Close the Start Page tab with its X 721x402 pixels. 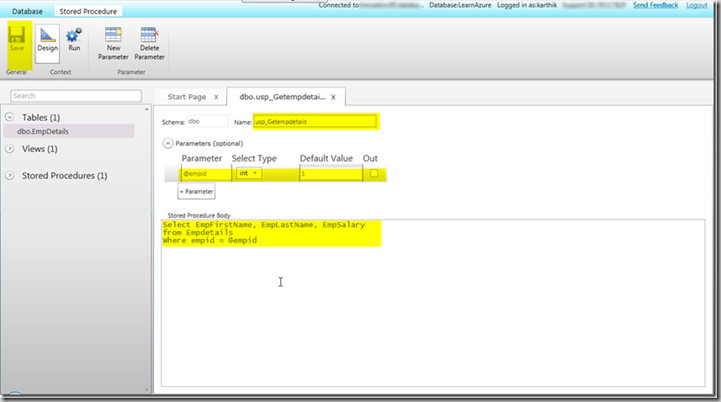coord(216,97)
